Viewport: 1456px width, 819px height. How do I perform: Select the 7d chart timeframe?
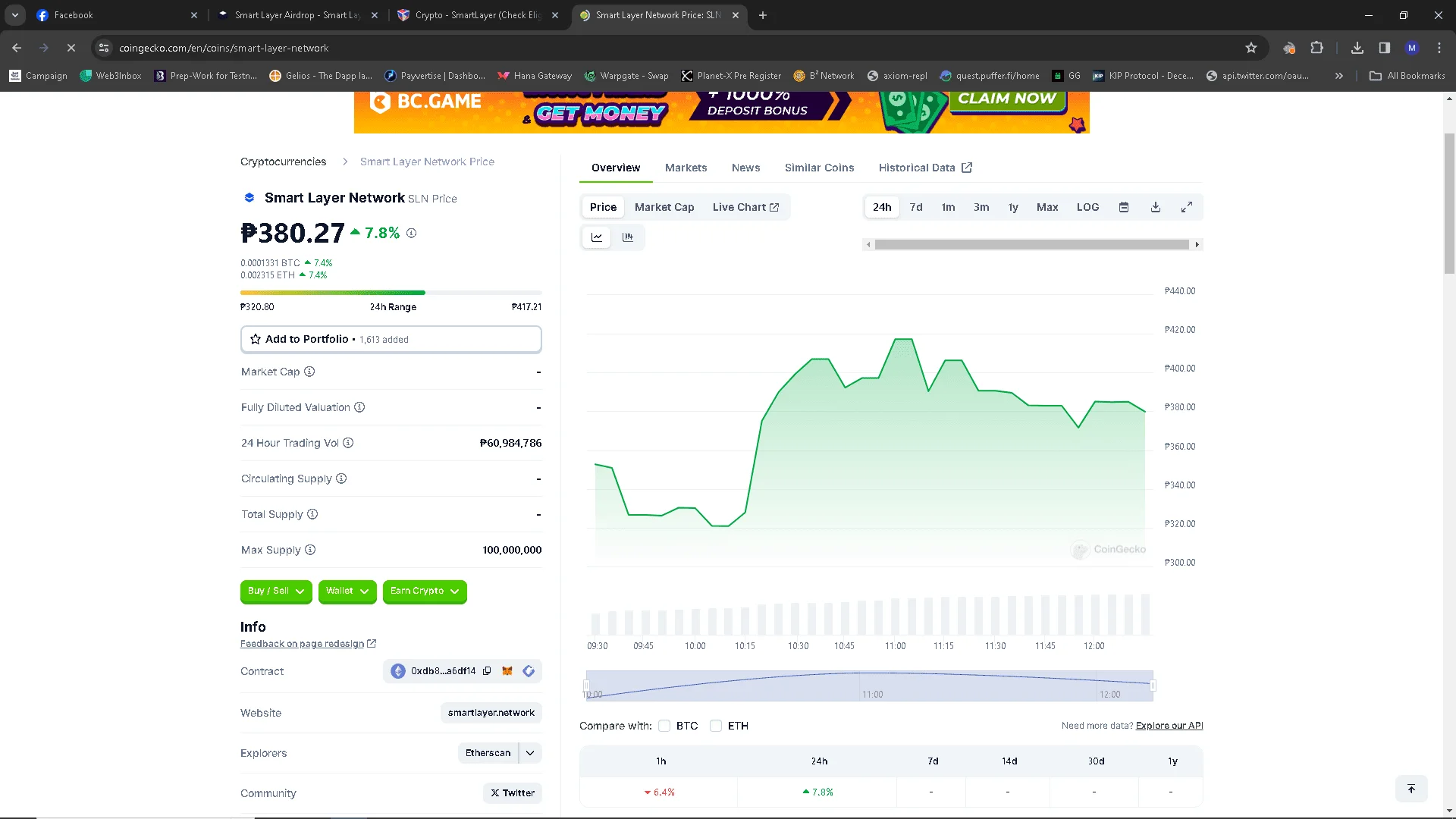pos(916,207)
